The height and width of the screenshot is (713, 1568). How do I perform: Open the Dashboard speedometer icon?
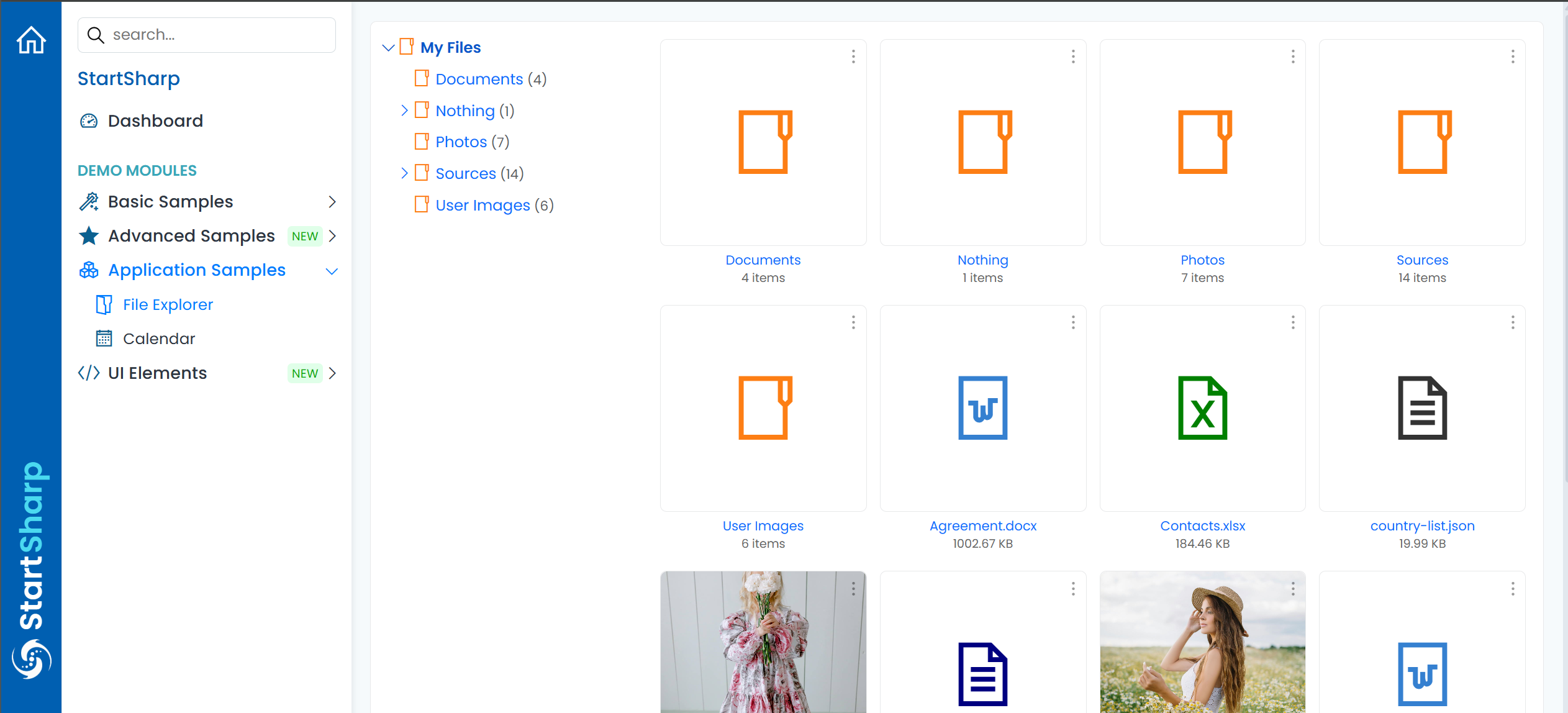[89, 121]
